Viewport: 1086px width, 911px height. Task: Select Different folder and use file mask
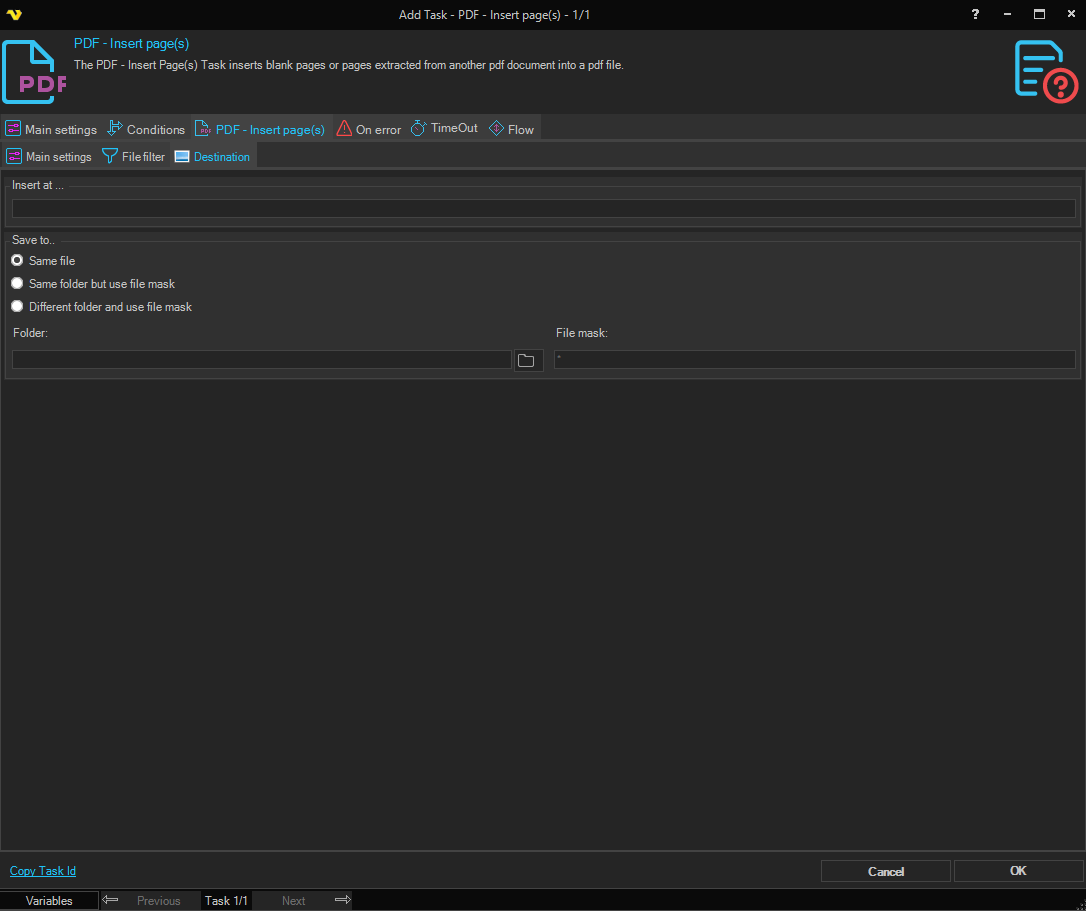(17, 307)
